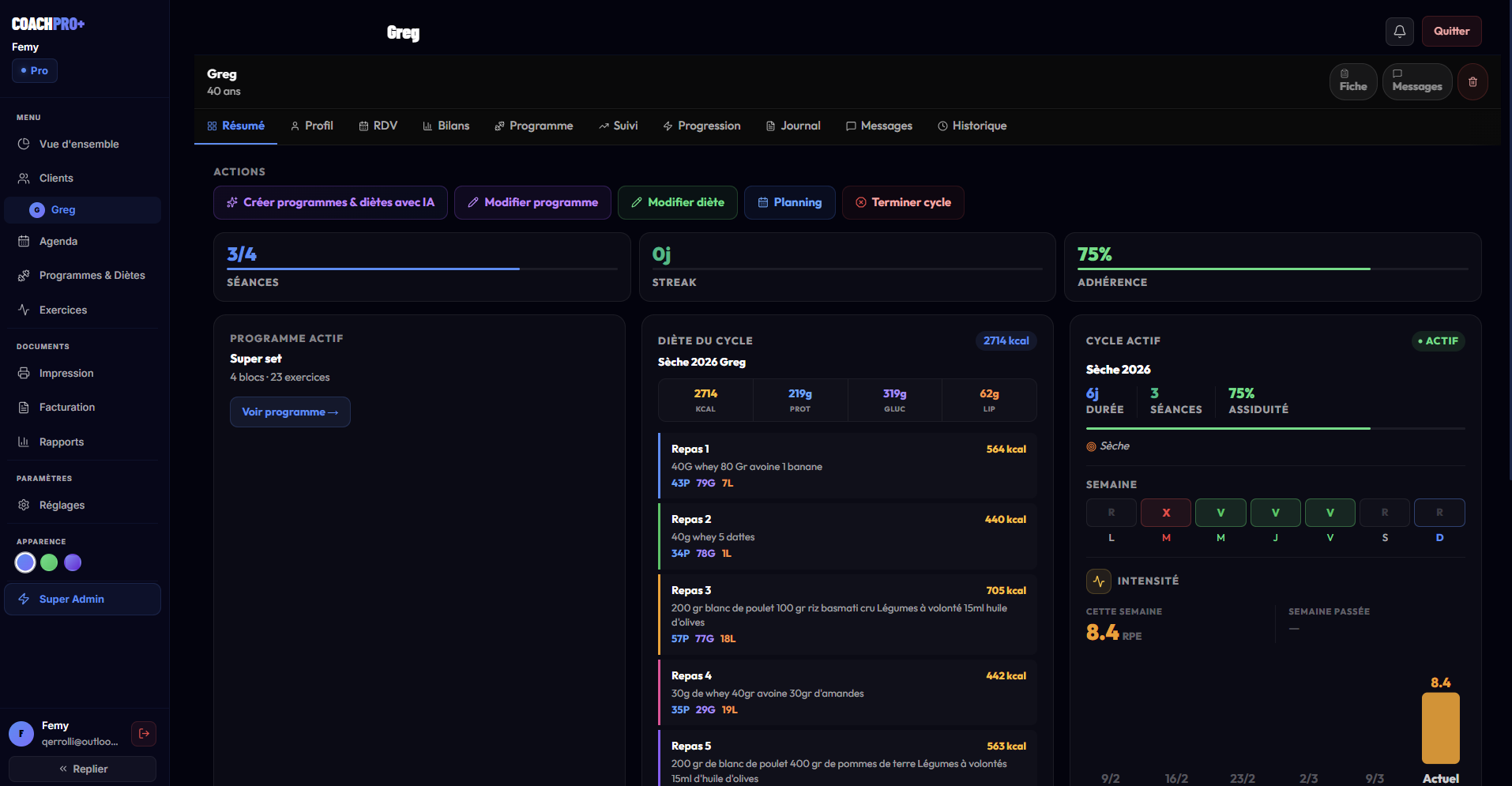Click the Femy user avatar circle
The height and width of the screenshot is (786, 1512).
[21, 734]
